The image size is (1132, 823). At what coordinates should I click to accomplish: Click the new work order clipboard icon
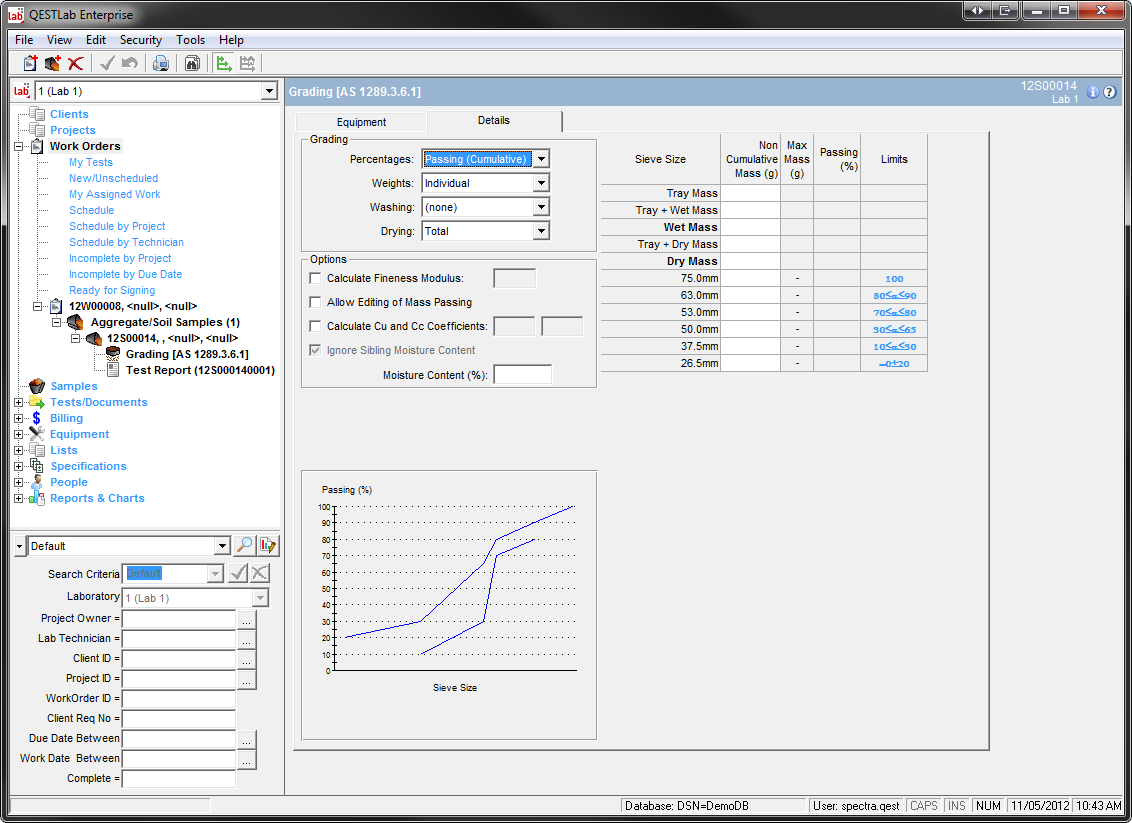(30, 64)
